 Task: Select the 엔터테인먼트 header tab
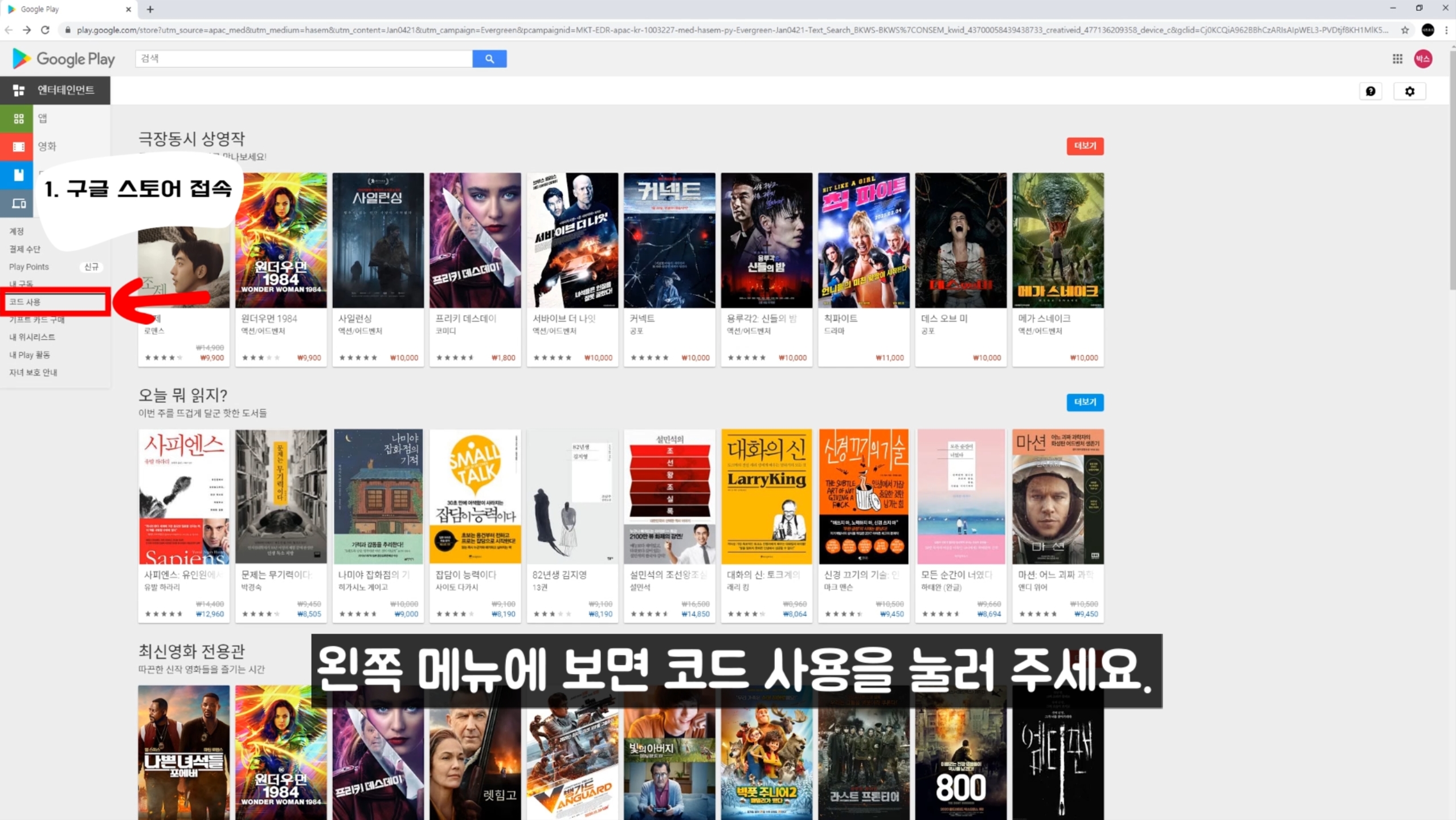point(55,90)
